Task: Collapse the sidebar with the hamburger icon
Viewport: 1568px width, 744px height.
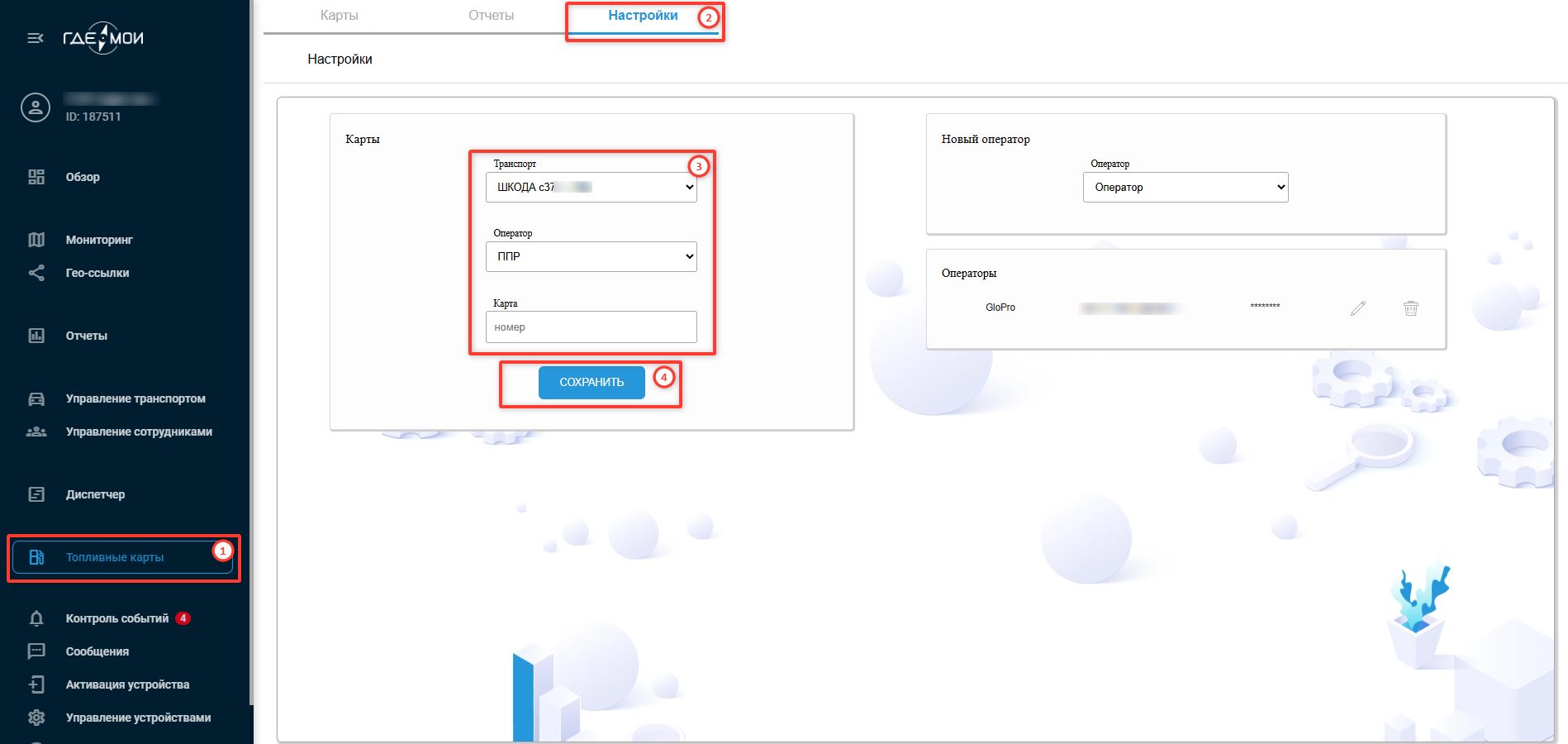Action: 36,38
